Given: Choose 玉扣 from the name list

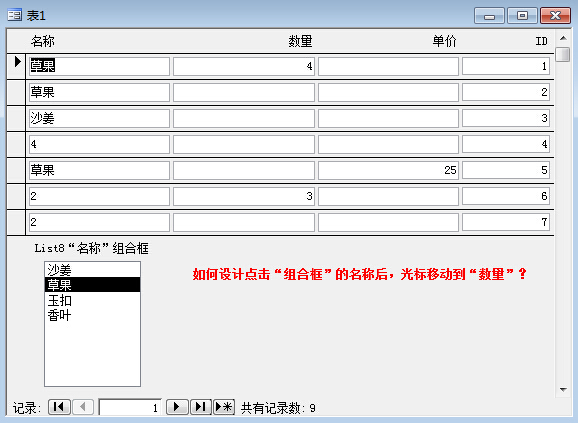Looking at the screenshot, I should coord(92,300).
